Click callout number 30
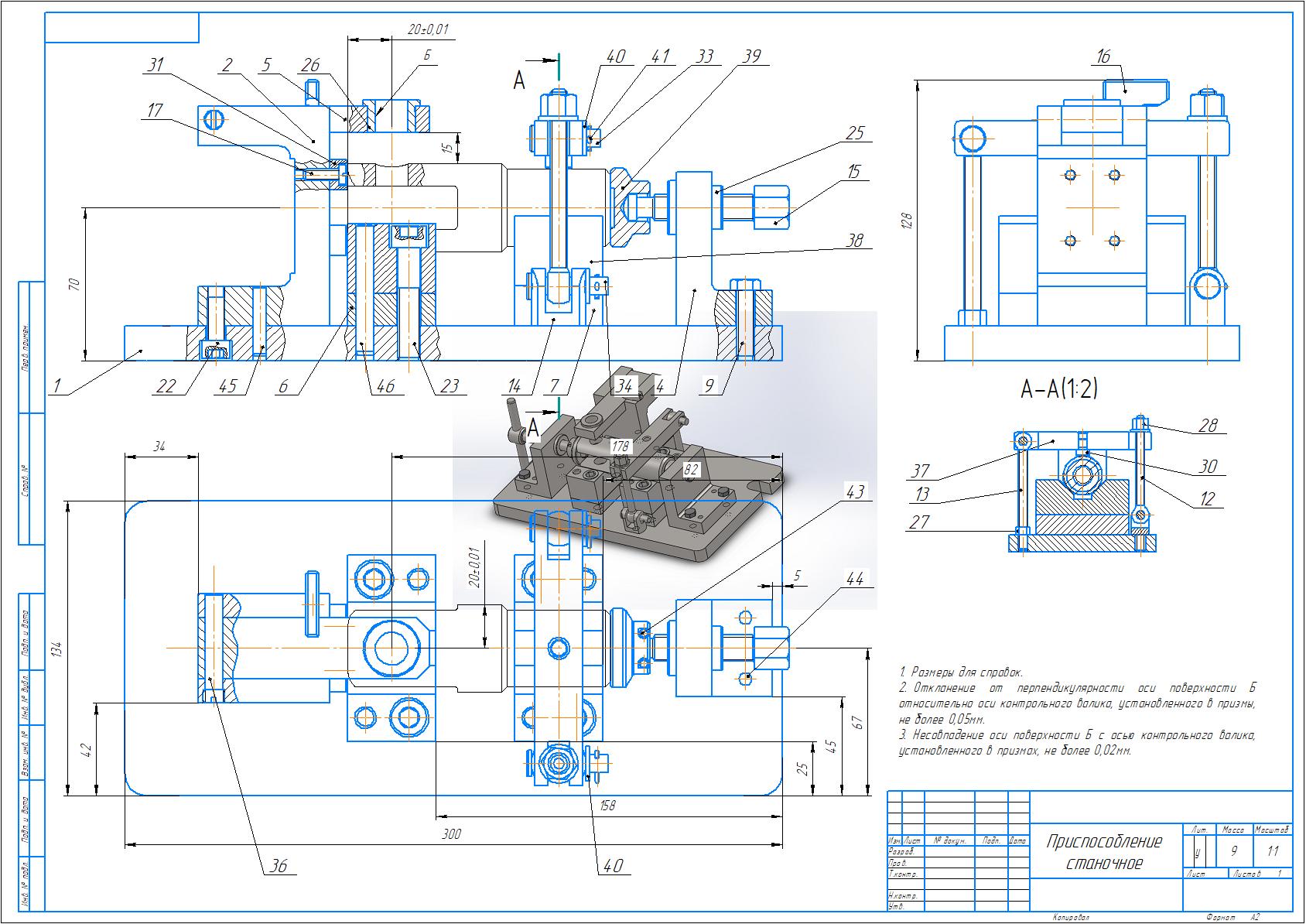Viewport: 1306px width, 924px height. (x=1207, y=466)
